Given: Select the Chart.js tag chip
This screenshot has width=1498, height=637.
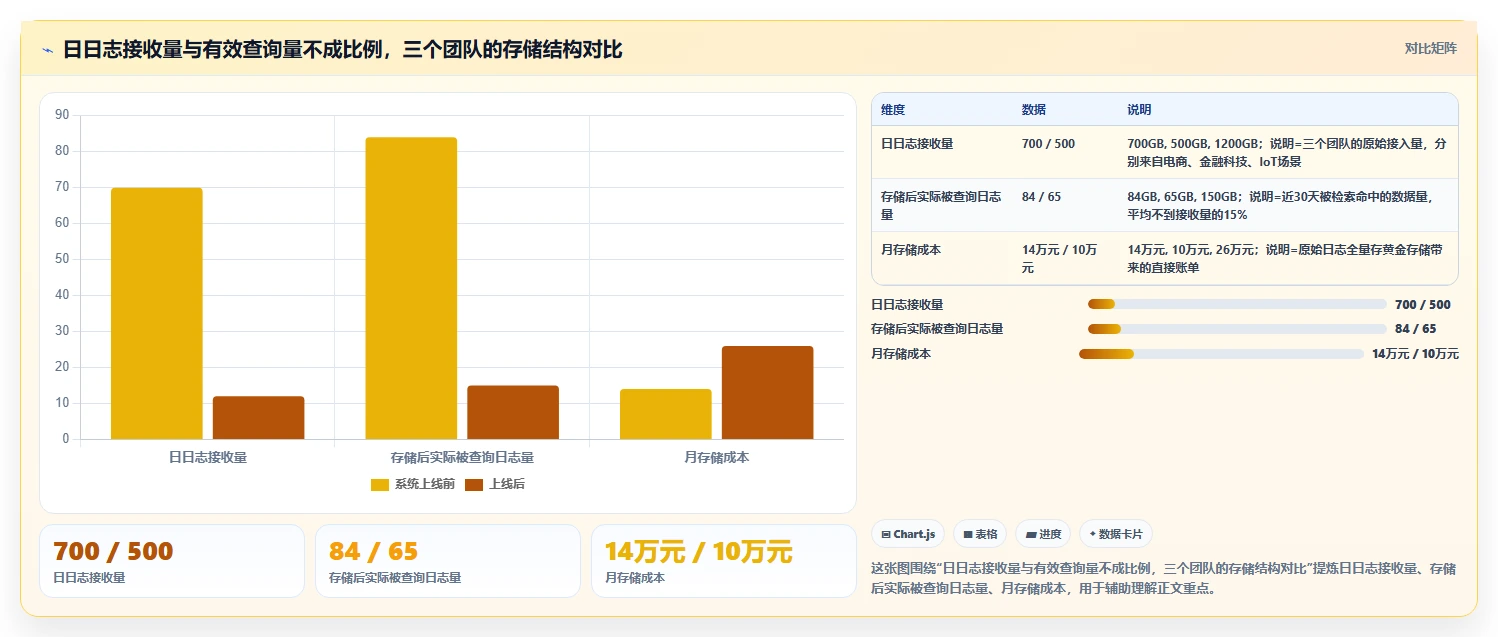Looking at the screenshot, I should (908, 534).
